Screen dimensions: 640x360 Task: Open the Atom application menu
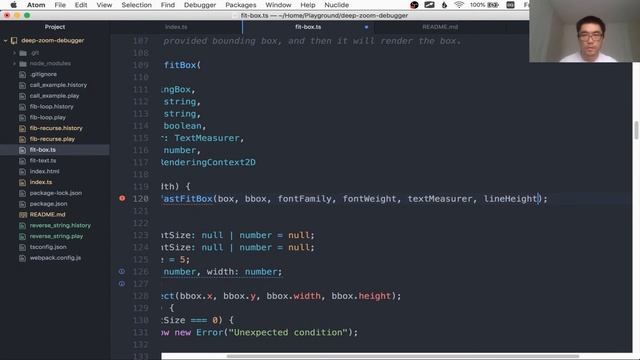click(36, 5)
